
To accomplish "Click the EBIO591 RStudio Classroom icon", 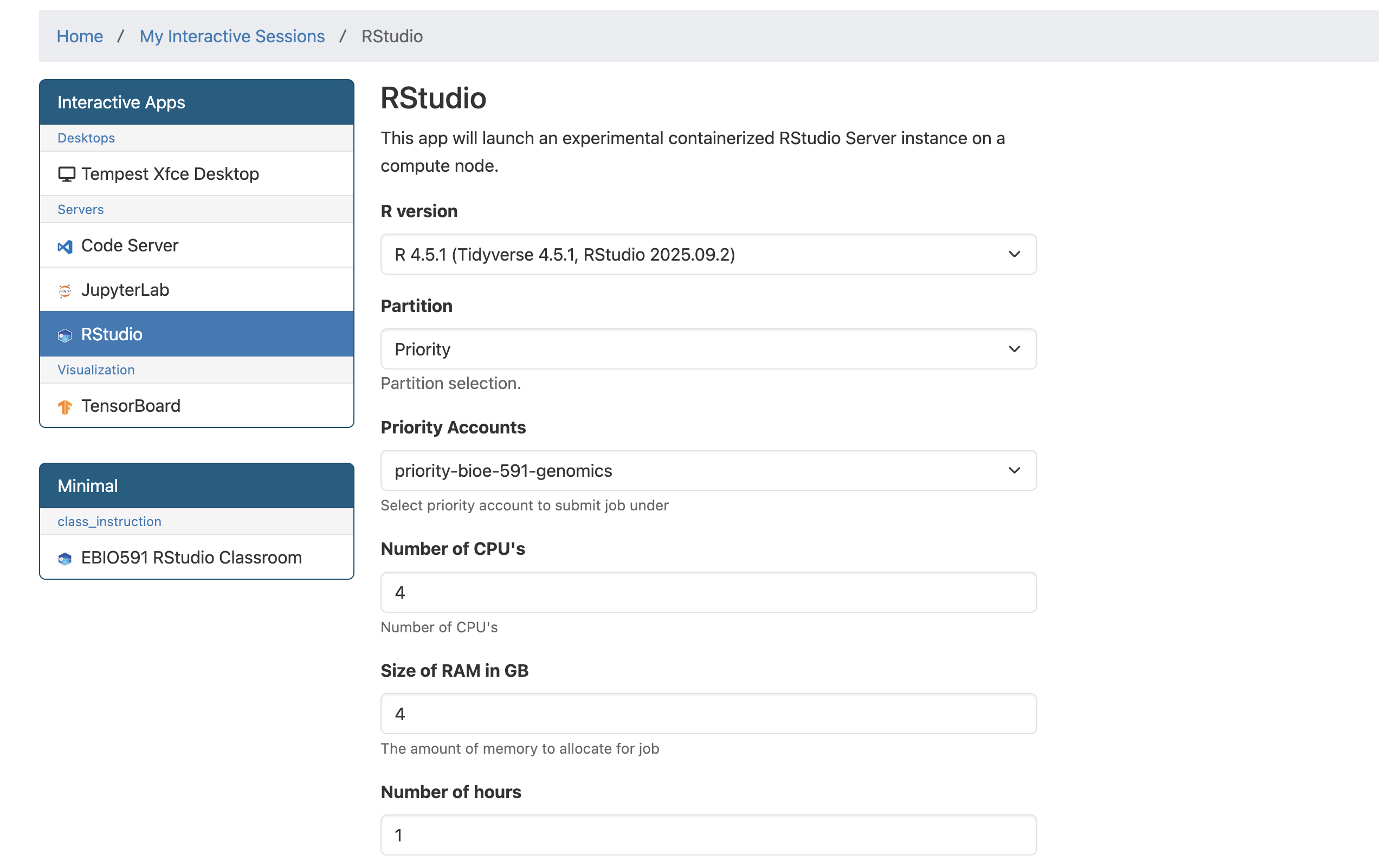I will 65,559.
